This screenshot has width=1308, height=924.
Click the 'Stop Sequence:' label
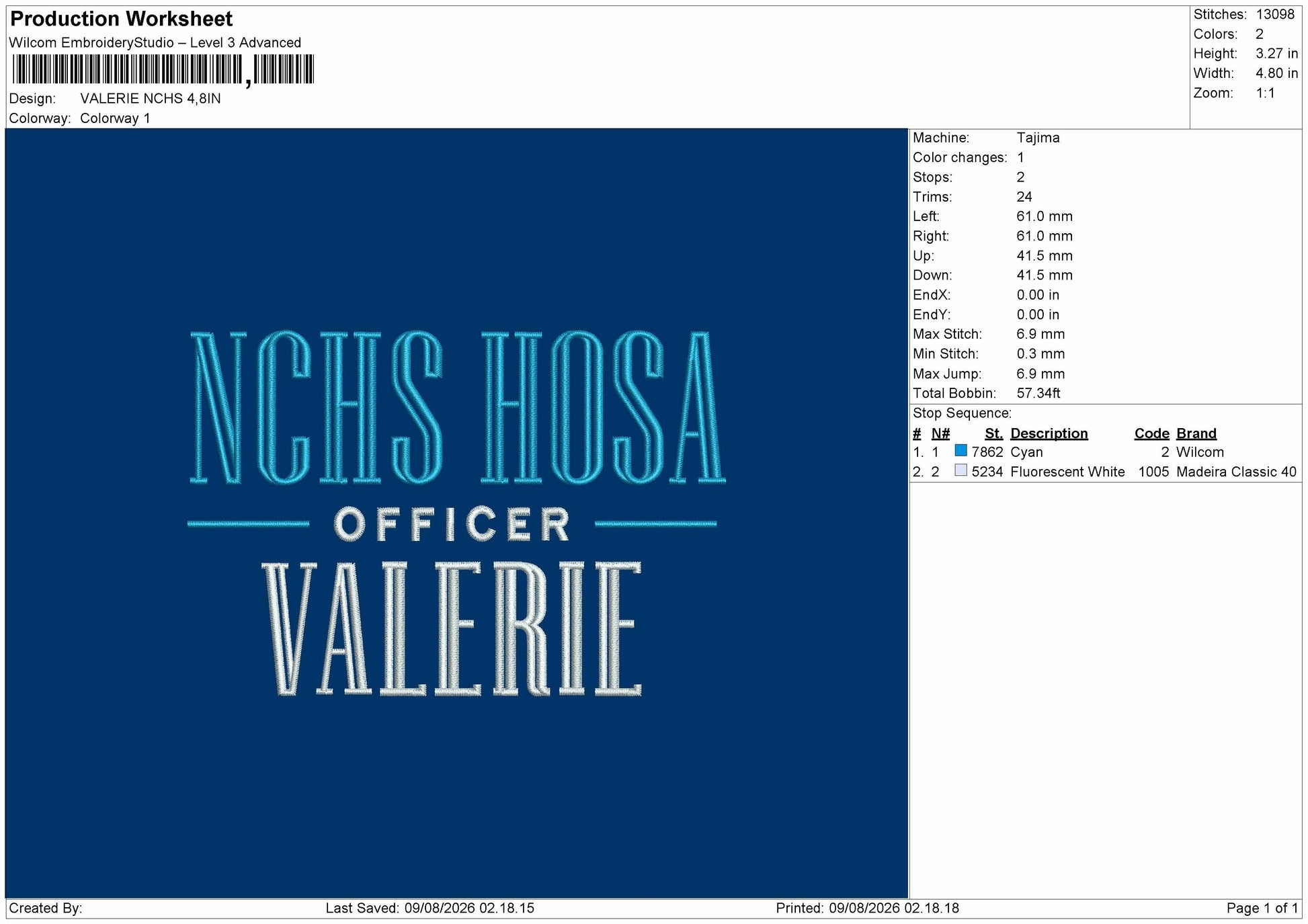[962, 413]
